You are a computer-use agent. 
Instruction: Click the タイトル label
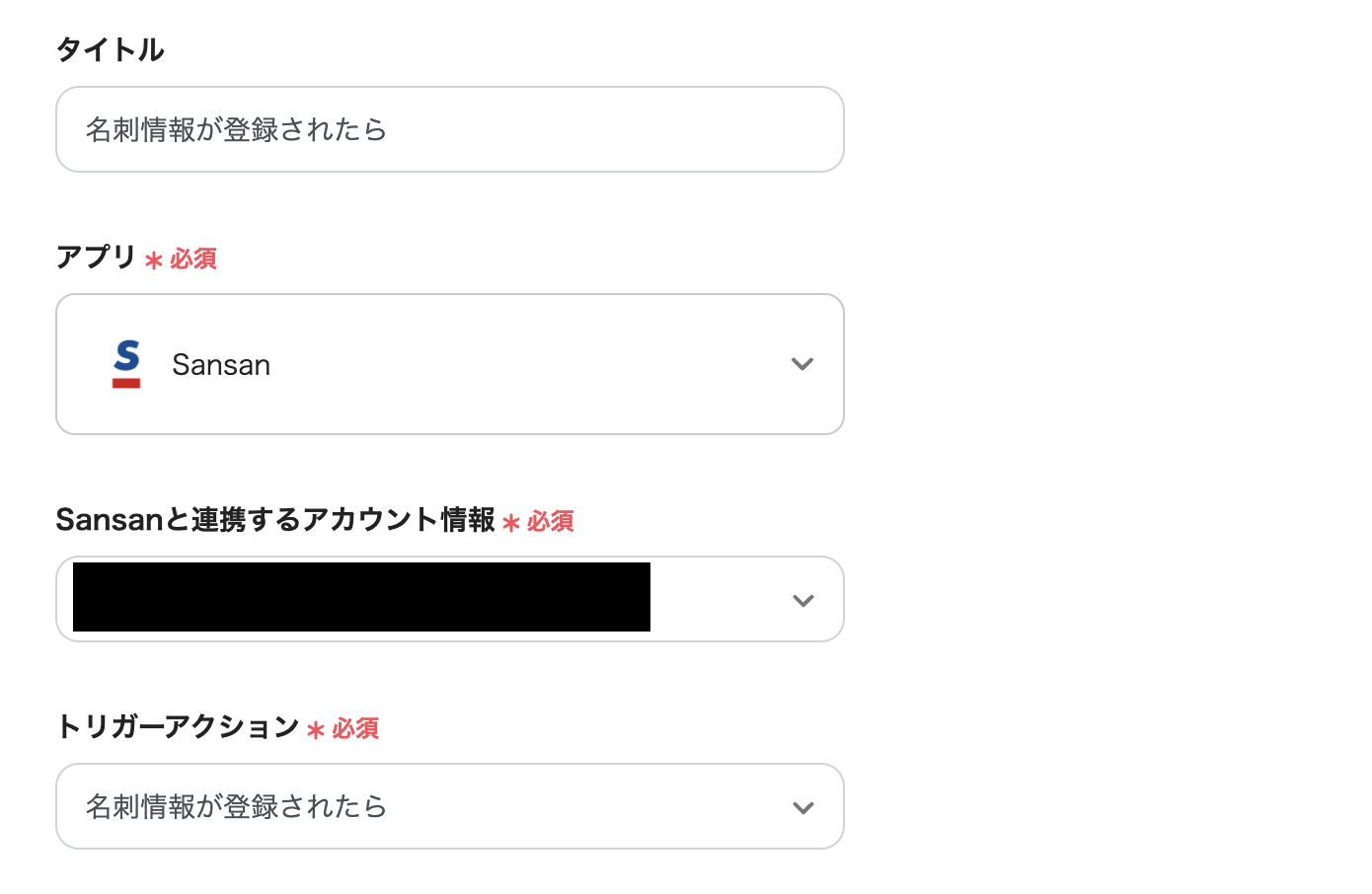click(110, 49)
